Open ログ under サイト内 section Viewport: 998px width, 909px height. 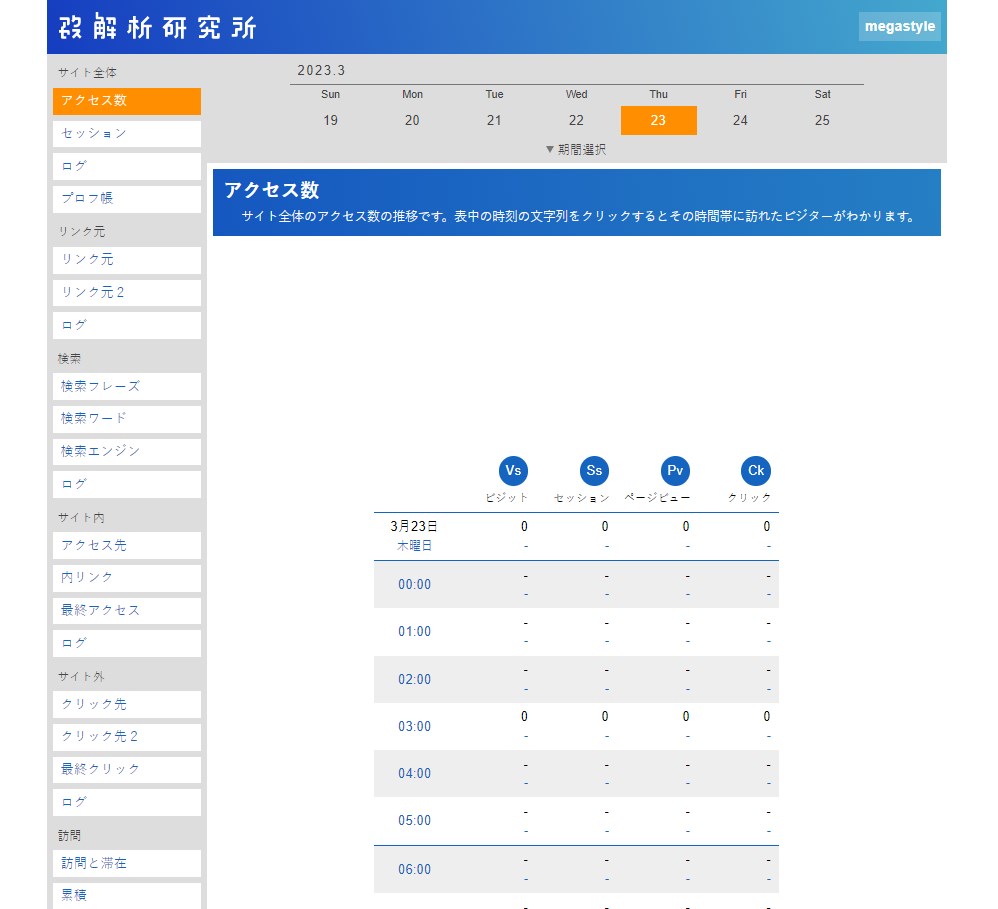tap(127, 643)
